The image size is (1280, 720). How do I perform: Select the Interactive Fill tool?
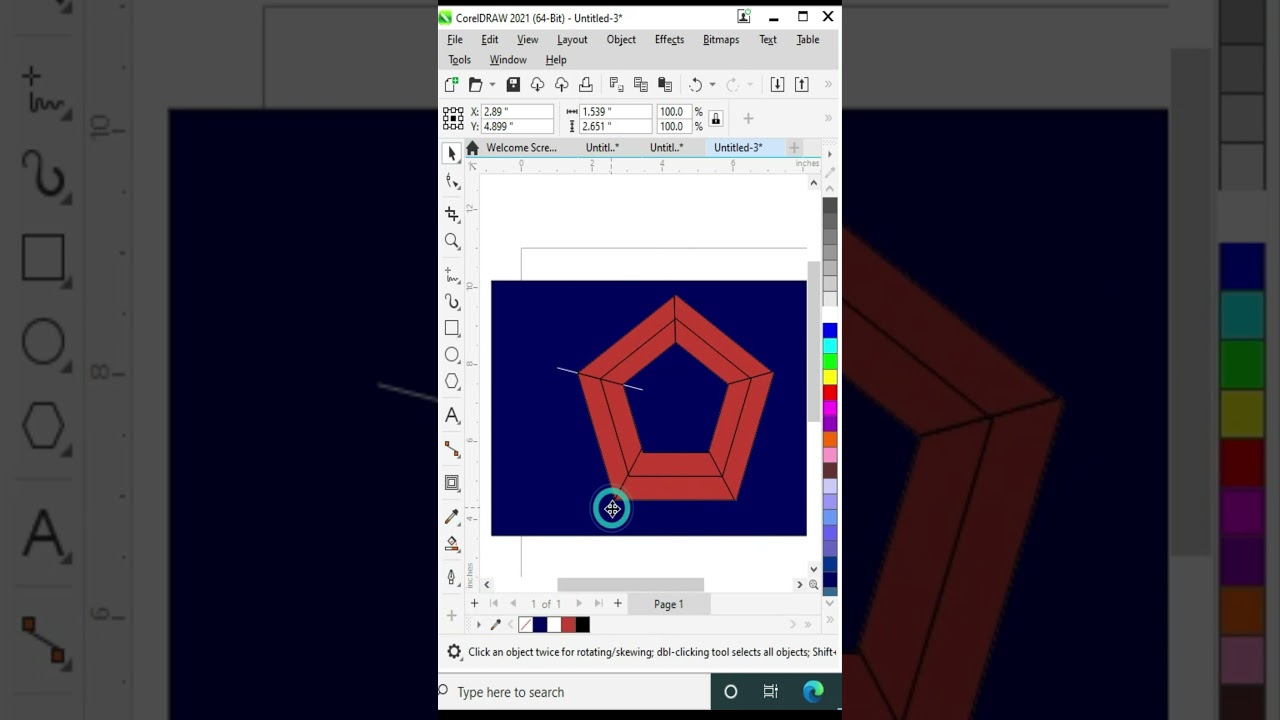tap(452, 544)
